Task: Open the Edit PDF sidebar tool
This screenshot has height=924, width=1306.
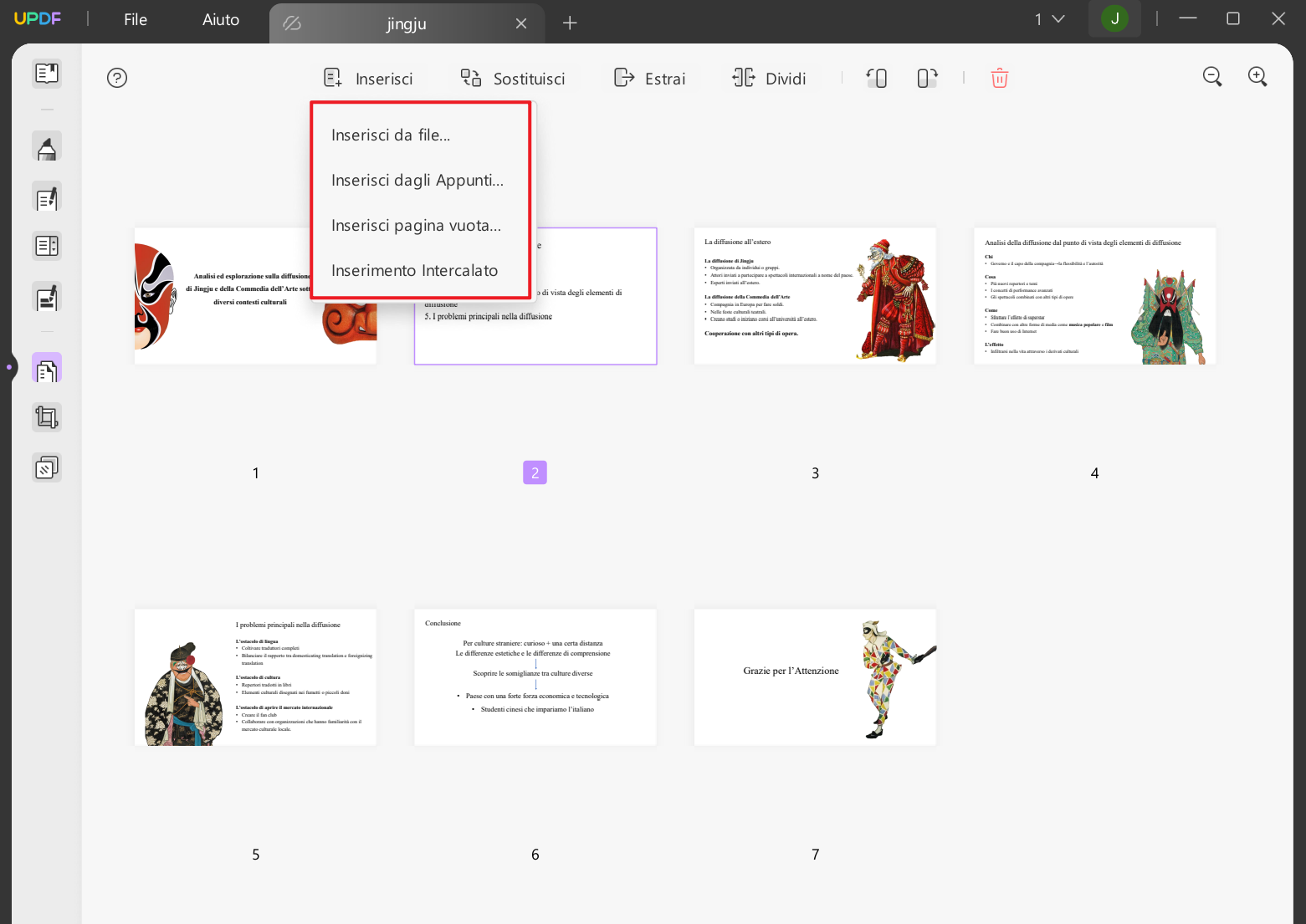Action: (47, 197)
